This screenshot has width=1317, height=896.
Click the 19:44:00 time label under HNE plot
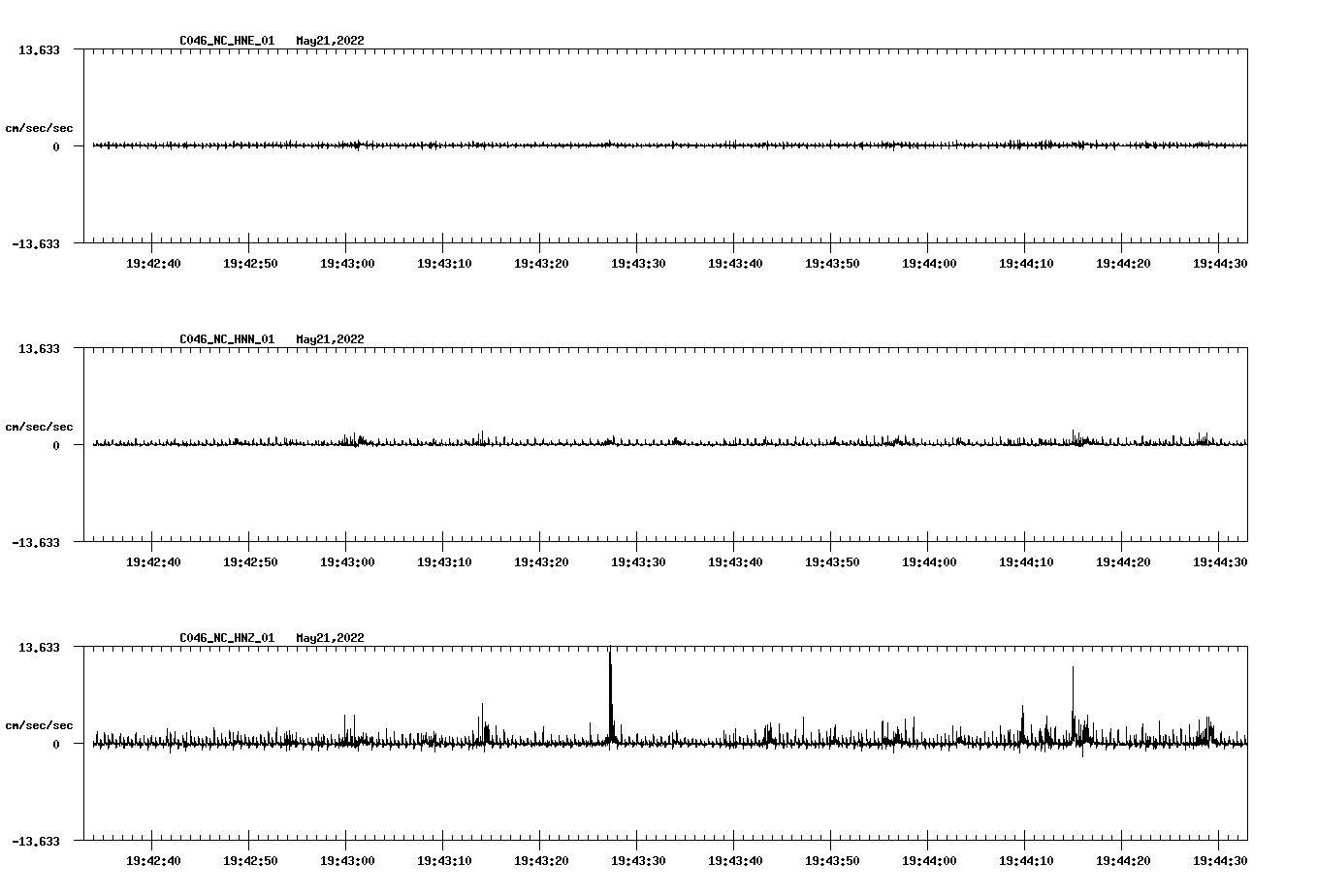[929, 264]
